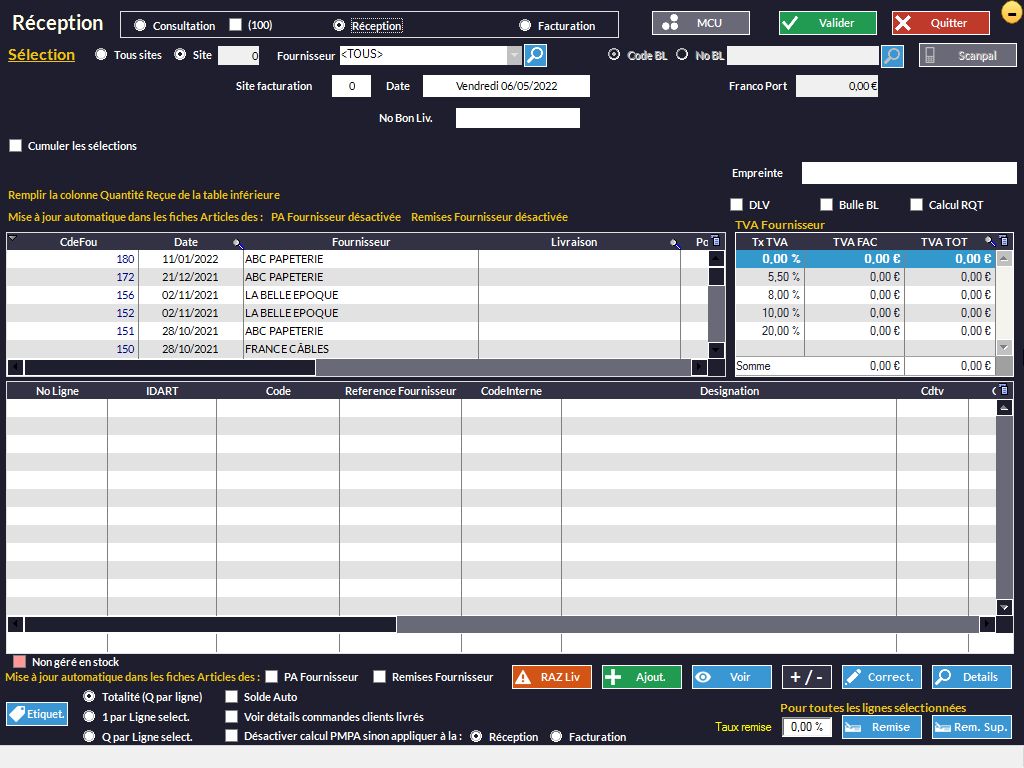Switch to Consultation mode

(x=139, y=26)
